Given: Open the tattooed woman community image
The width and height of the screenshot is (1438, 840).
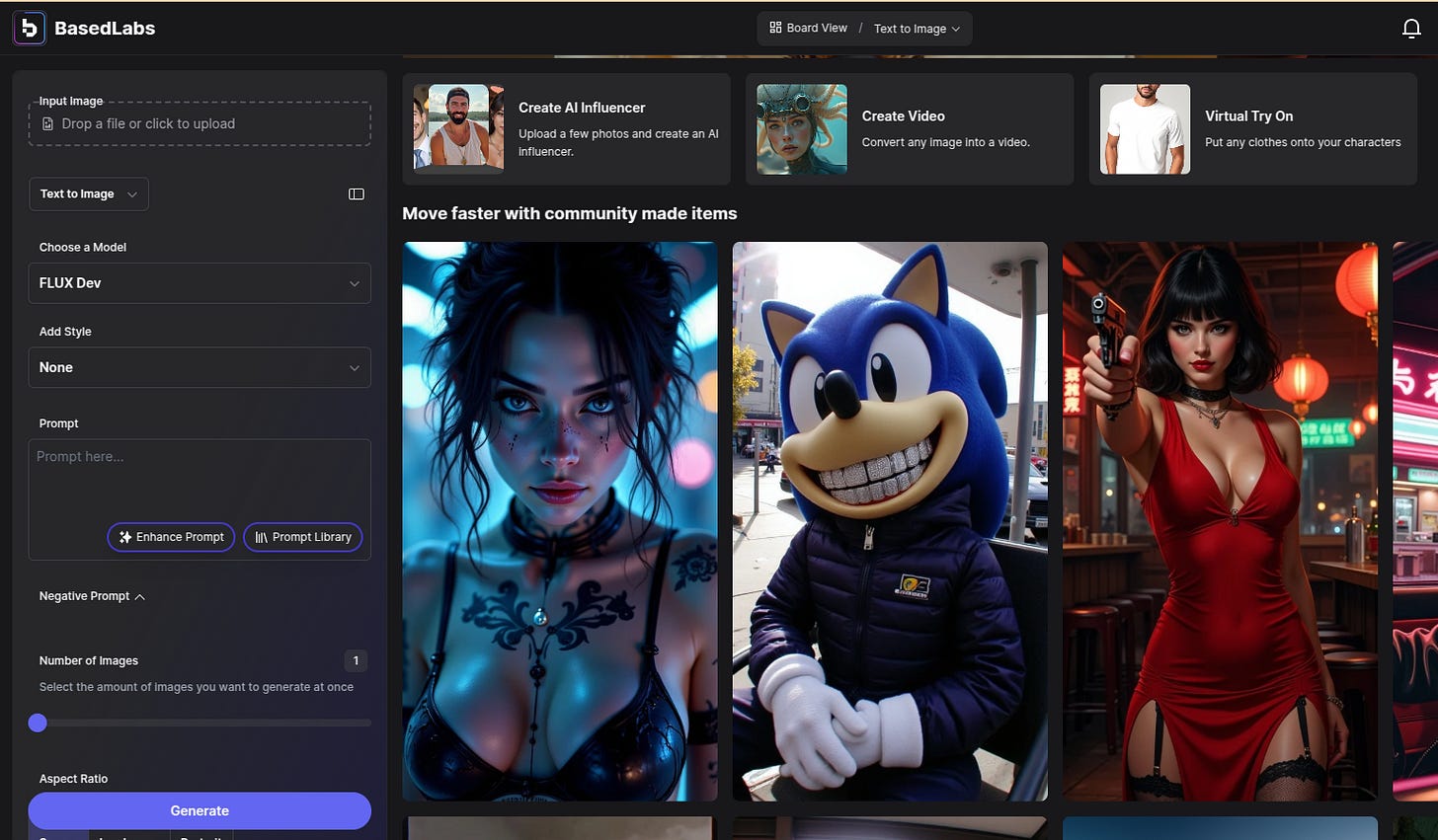Looking at the screenshot, I should point(560,521).
